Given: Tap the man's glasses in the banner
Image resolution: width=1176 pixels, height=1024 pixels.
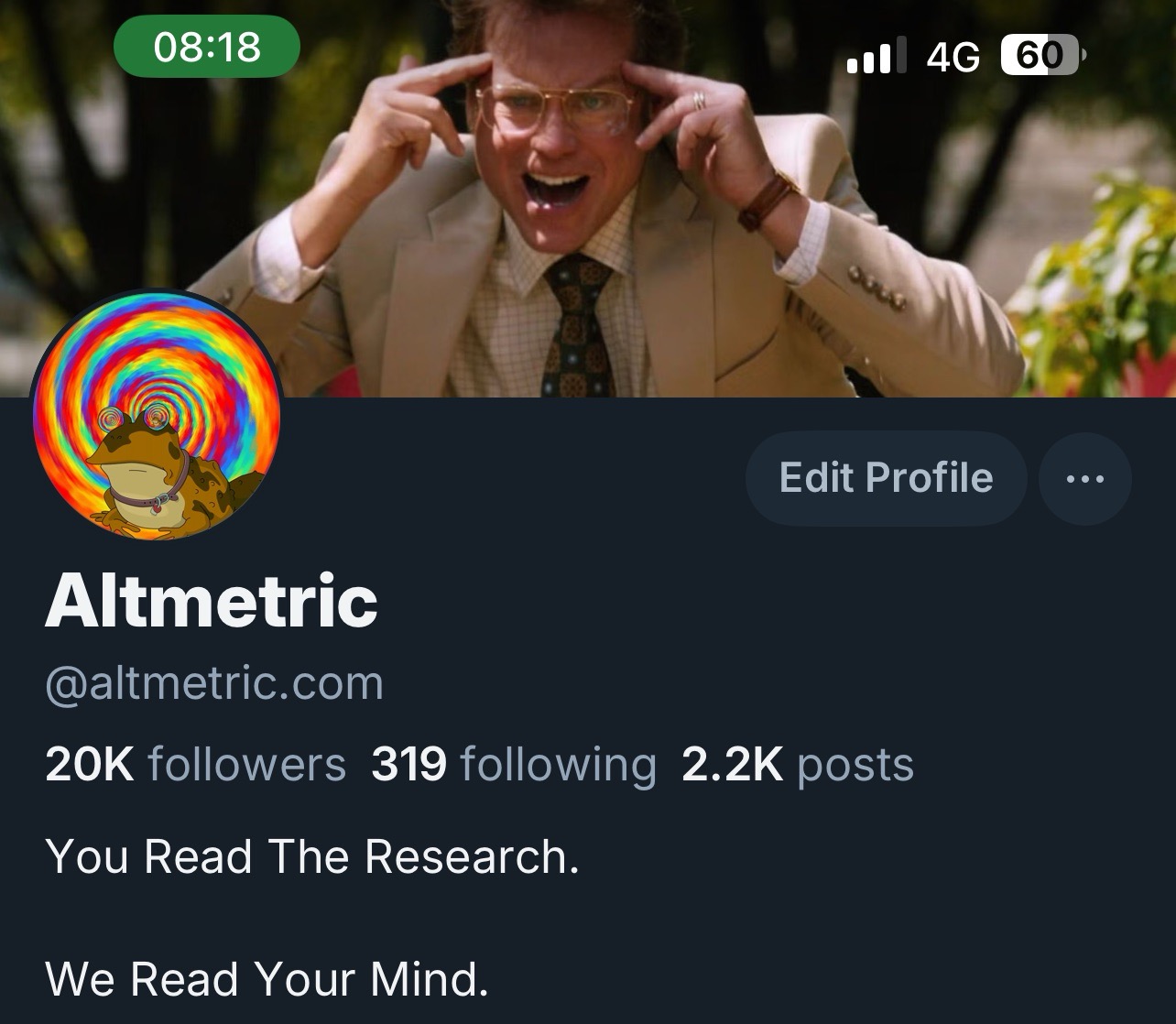Looking at the screenshot, I should pyautogui.click(x=555, y=107).
